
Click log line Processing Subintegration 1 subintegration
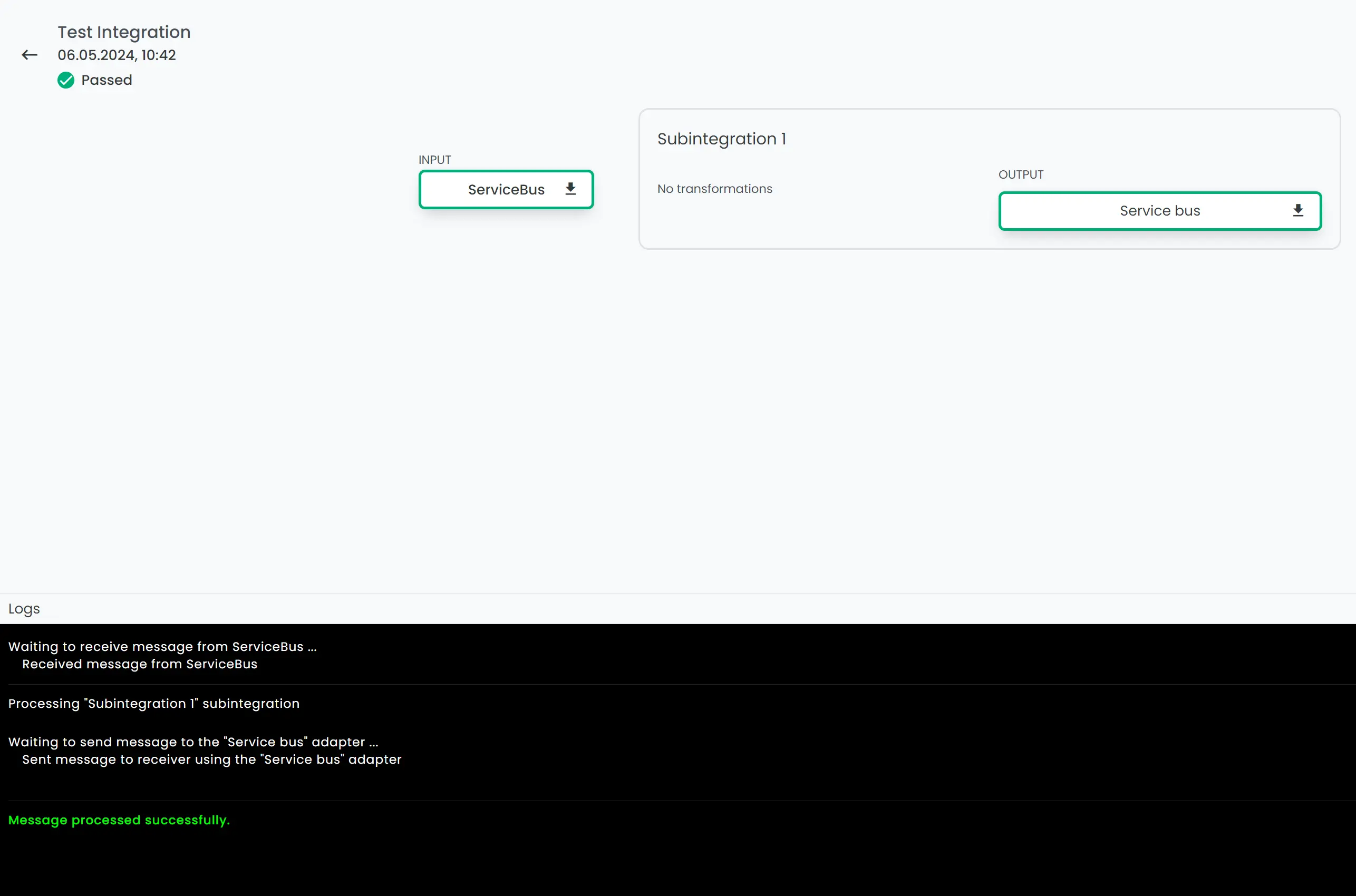point(154,704)
